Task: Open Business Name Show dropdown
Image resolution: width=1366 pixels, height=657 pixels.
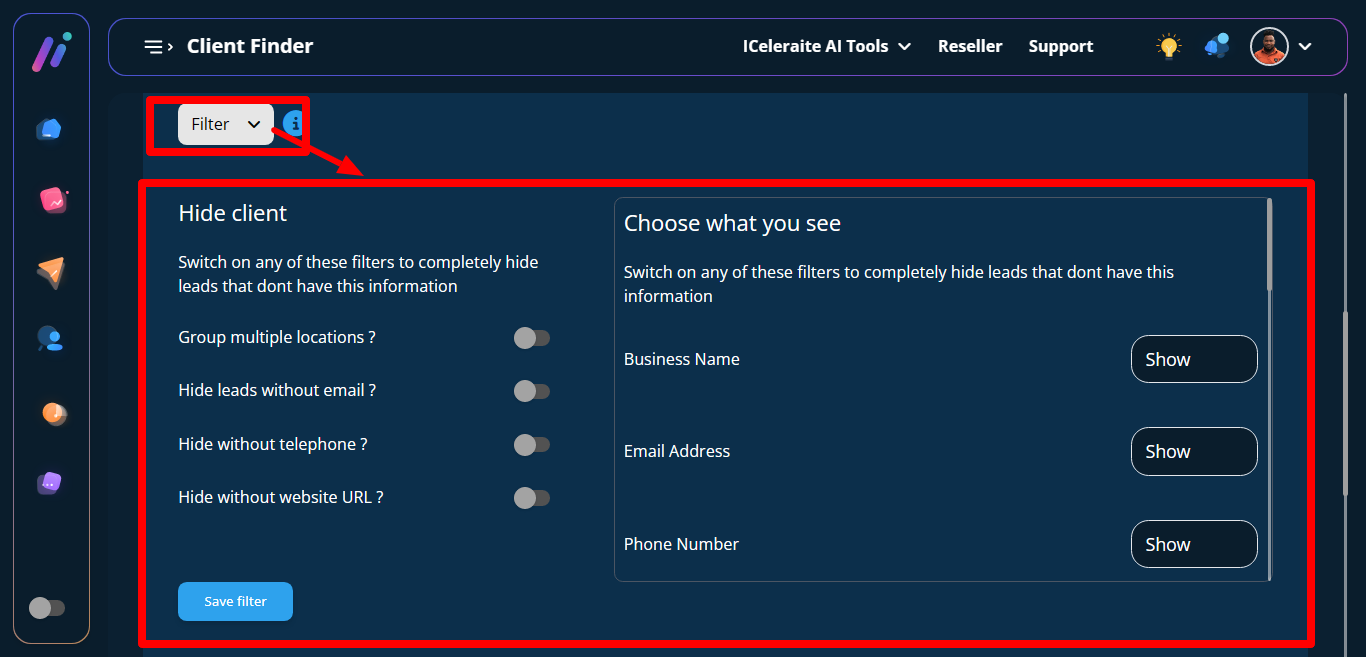Action: pyautogui.click(x=1193, y=359)
